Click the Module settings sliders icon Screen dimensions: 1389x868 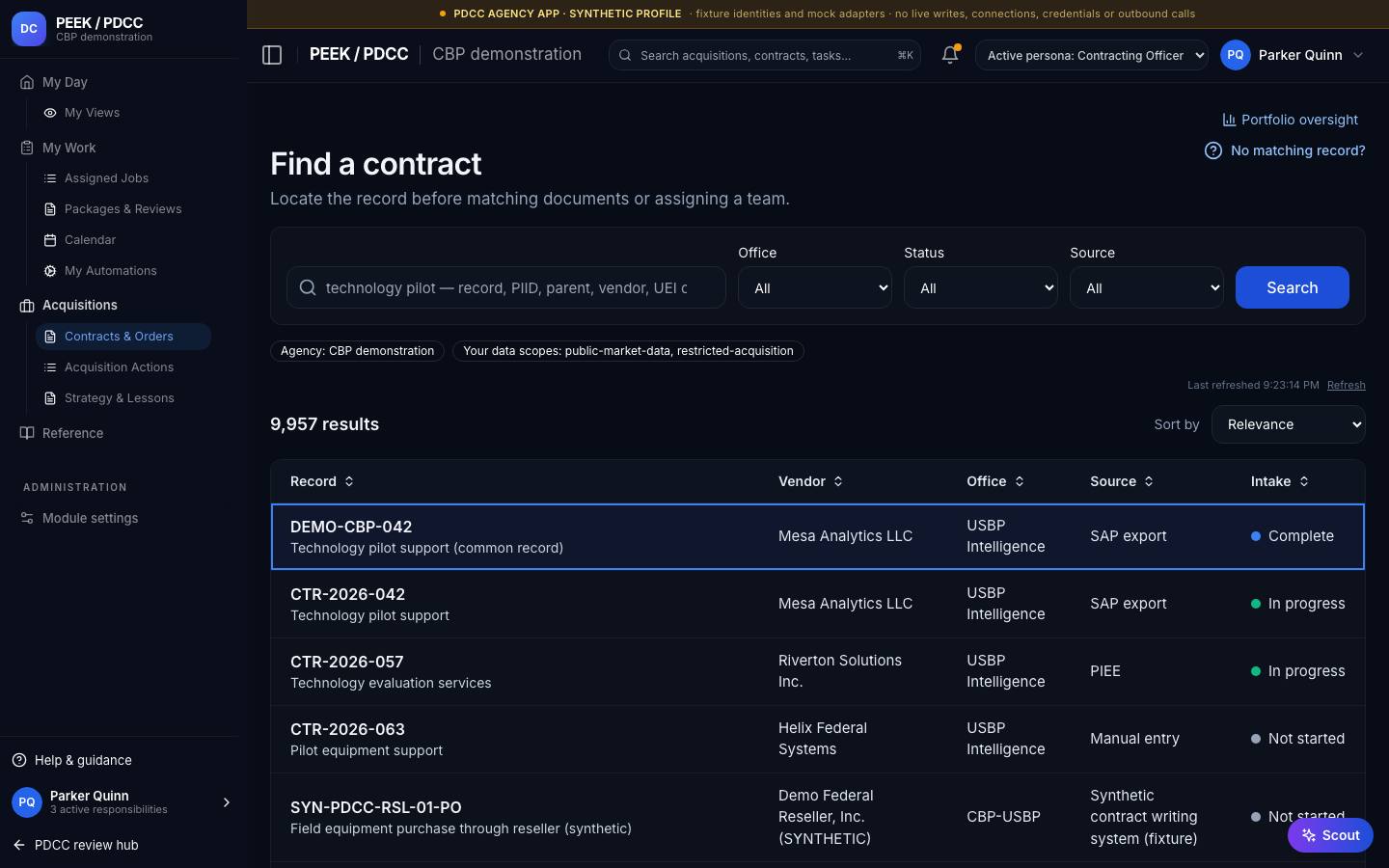(27, 518)
